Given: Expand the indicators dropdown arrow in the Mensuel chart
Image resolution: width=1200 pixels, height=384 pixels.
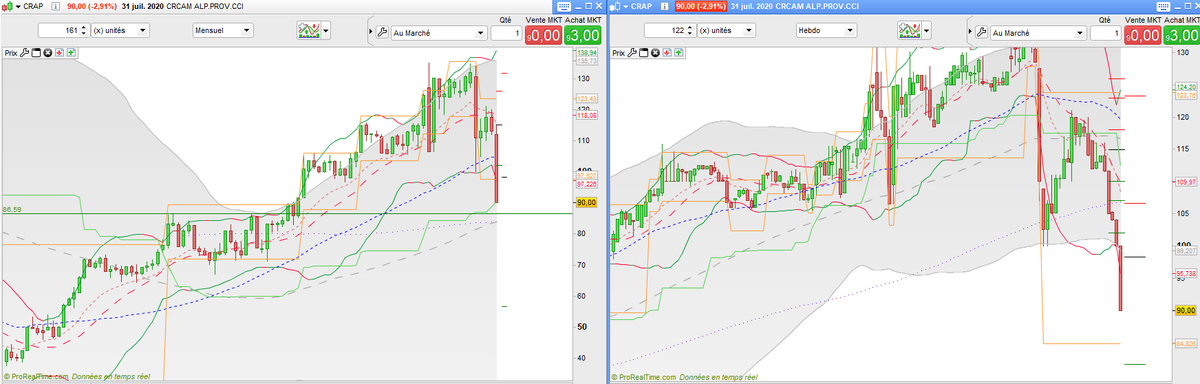Looking at the screenshot, I should click(x=326, y=31).
